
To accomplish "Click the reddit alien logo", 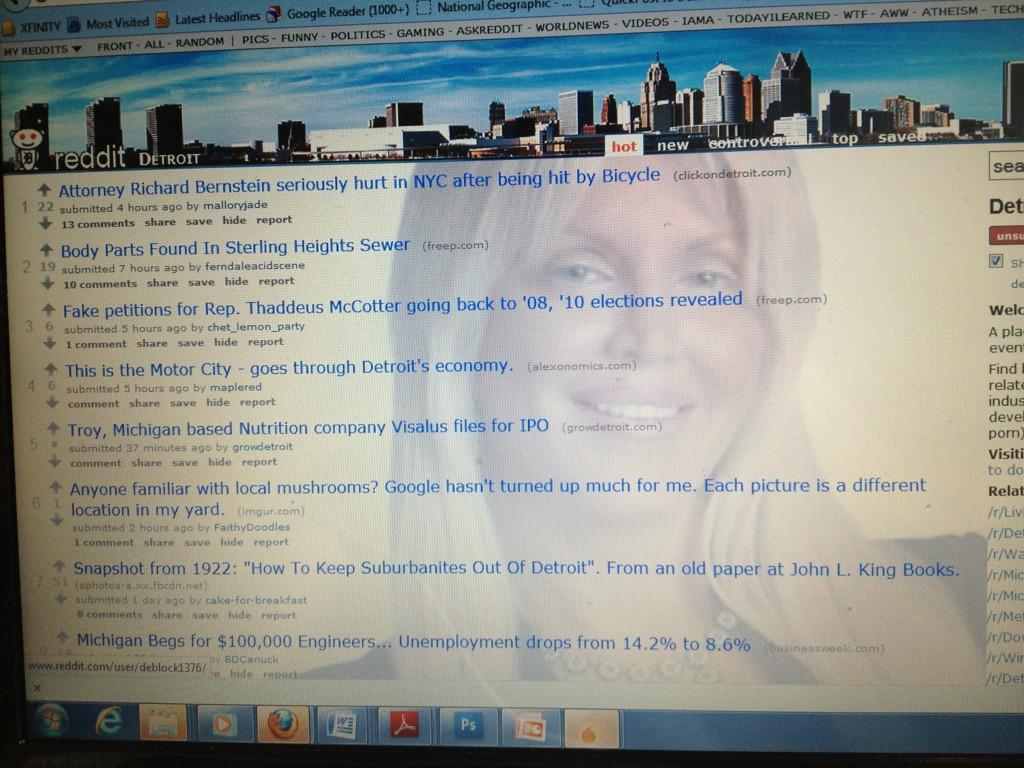I will tap(26, 149).
